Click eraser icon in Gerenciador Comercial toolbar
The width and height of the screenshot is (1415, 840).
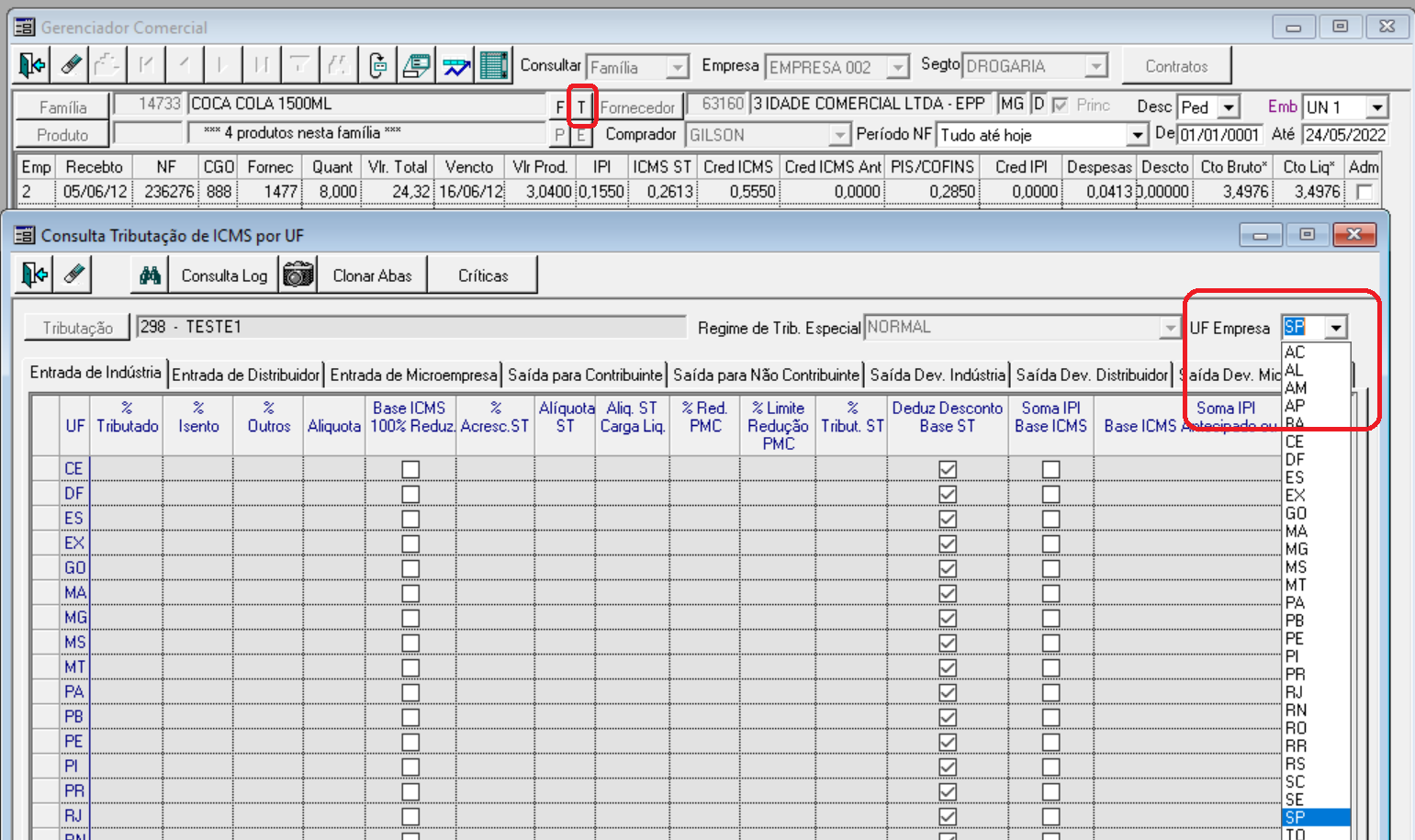point(71,65)
